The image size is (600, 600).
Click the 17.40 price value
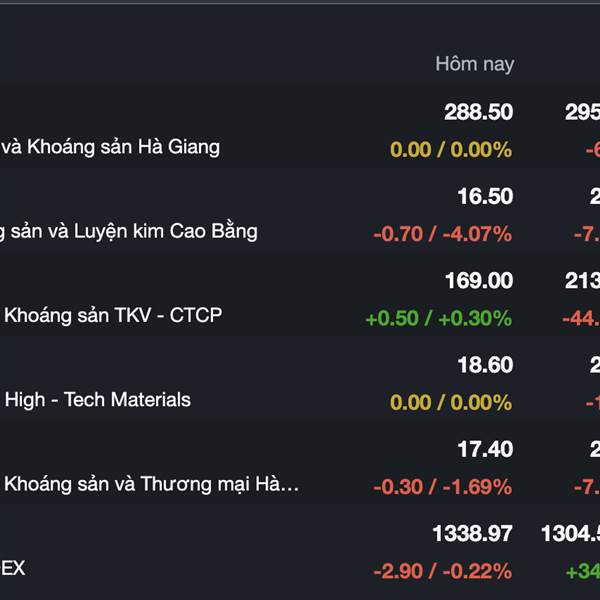click(x=485, y=449)
